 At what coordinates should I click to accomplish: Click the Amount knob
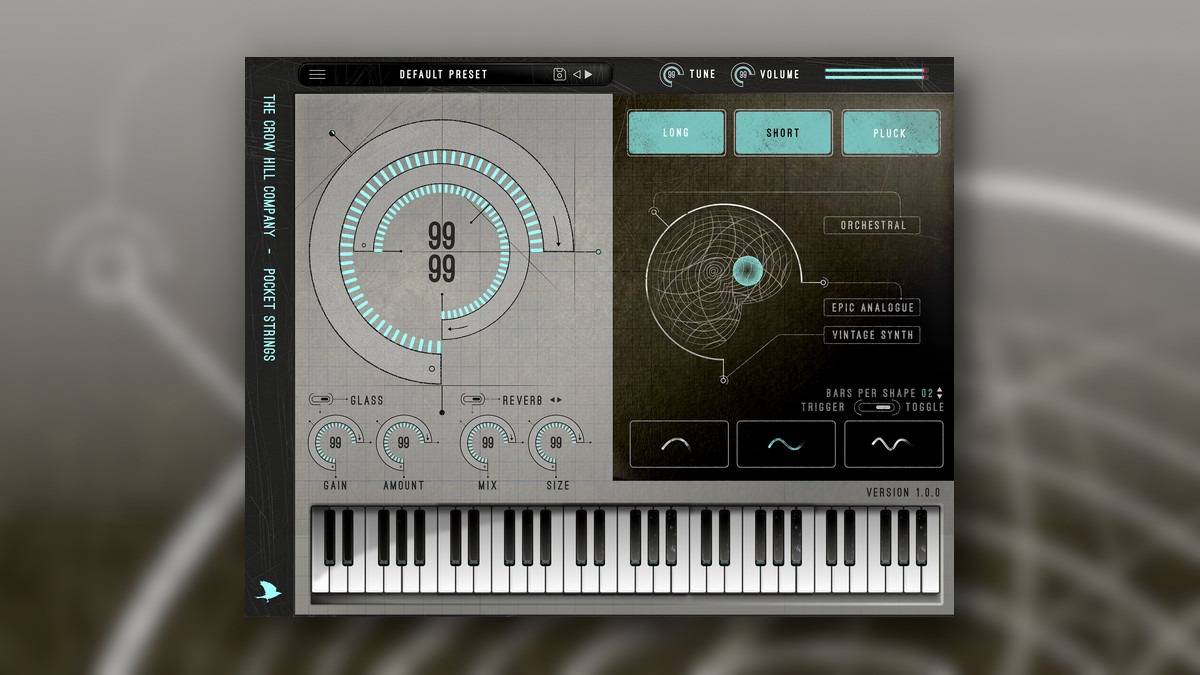pos(403,442)
